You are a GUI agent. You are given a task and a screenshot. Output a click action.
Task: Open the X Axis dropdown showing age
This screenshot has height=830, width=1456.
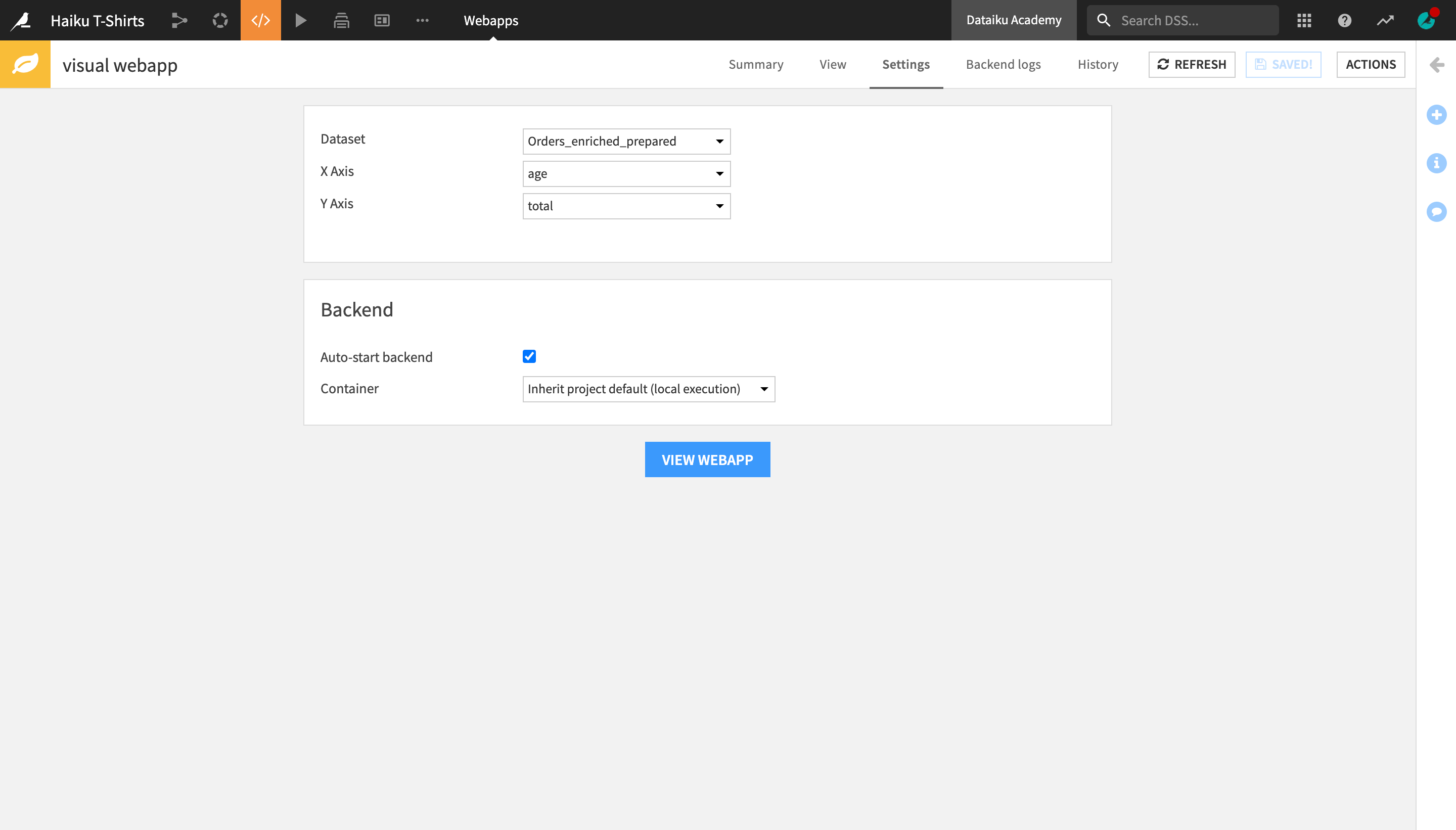click(625, 173)
